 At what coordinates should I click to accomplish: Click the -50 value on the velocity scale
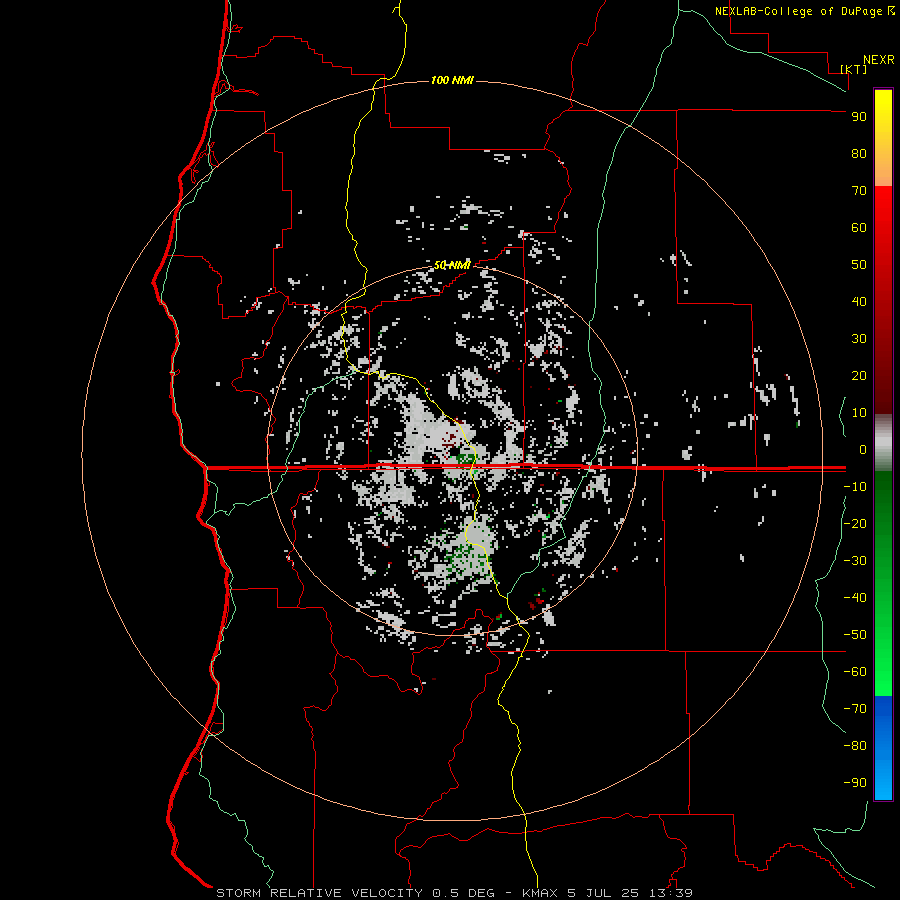[x=855, y=635]
